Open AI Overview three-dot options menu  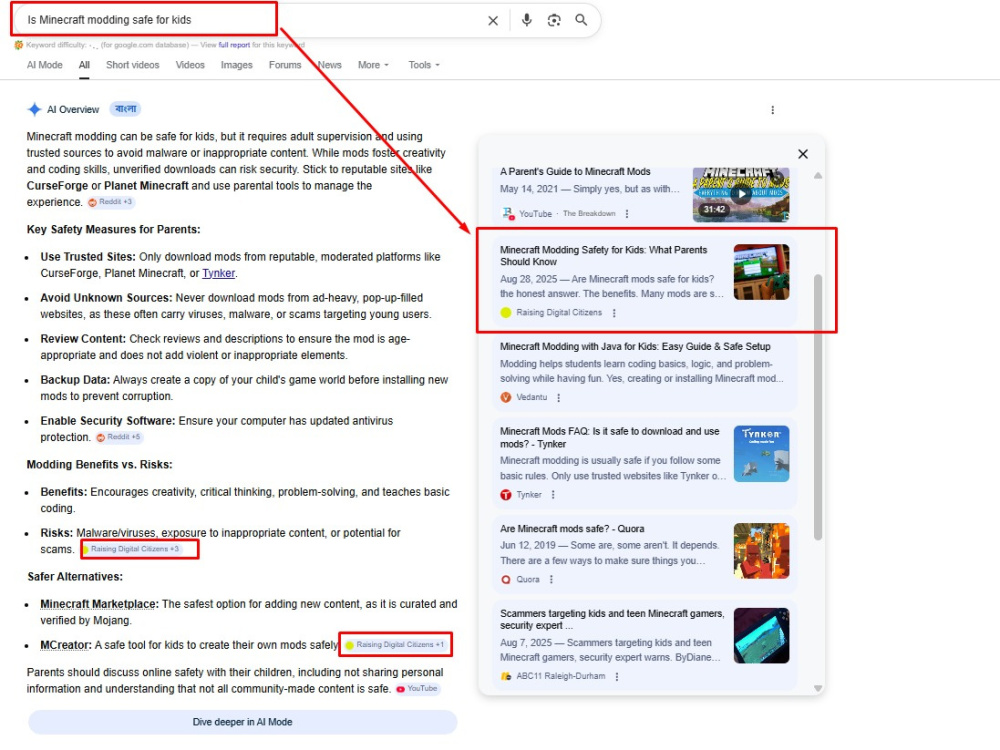point(772,110)
